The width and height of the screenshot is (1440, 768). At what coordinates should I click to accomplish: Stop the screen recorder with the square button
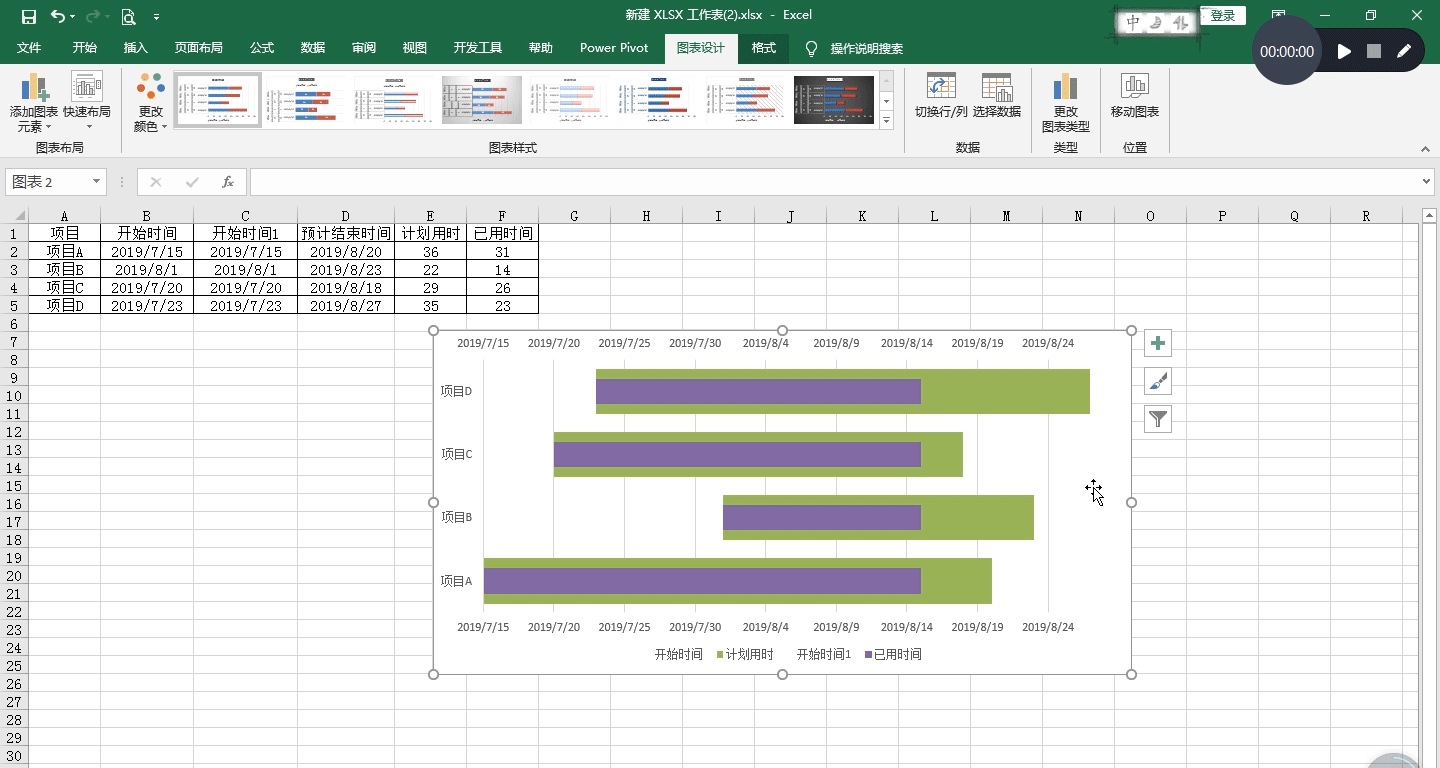pyautogui.click(x=1374, y=51)
